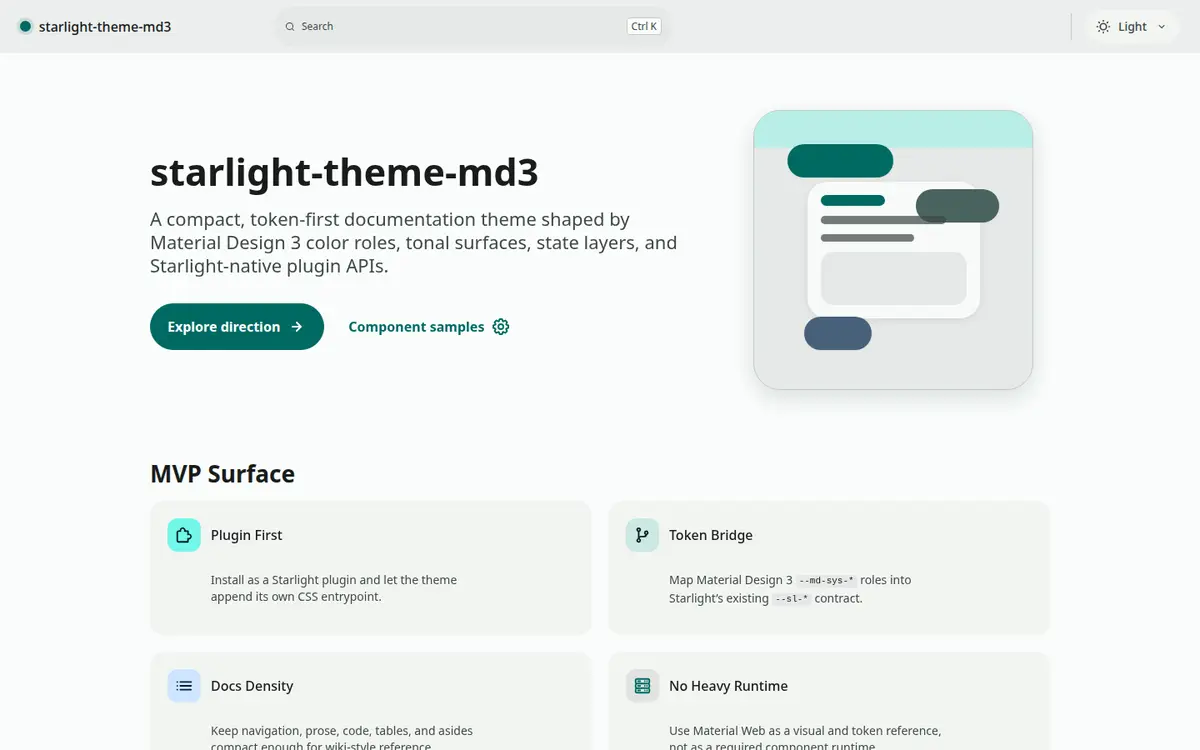Click the Token Bridge branch icon

642,535
